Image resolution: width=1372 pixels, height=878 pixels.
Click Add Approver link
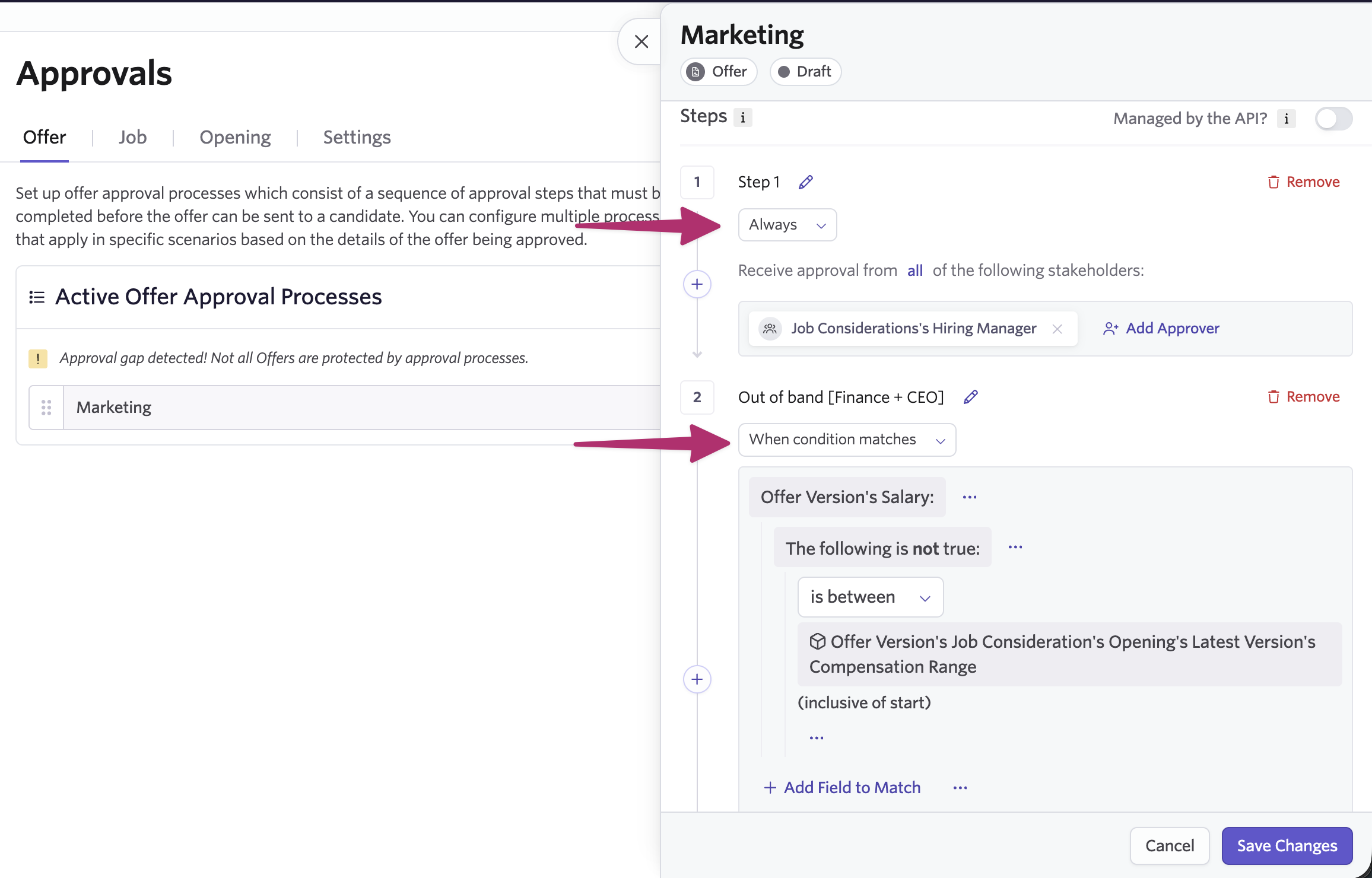pyautogui.click(x=1161, y=328)
